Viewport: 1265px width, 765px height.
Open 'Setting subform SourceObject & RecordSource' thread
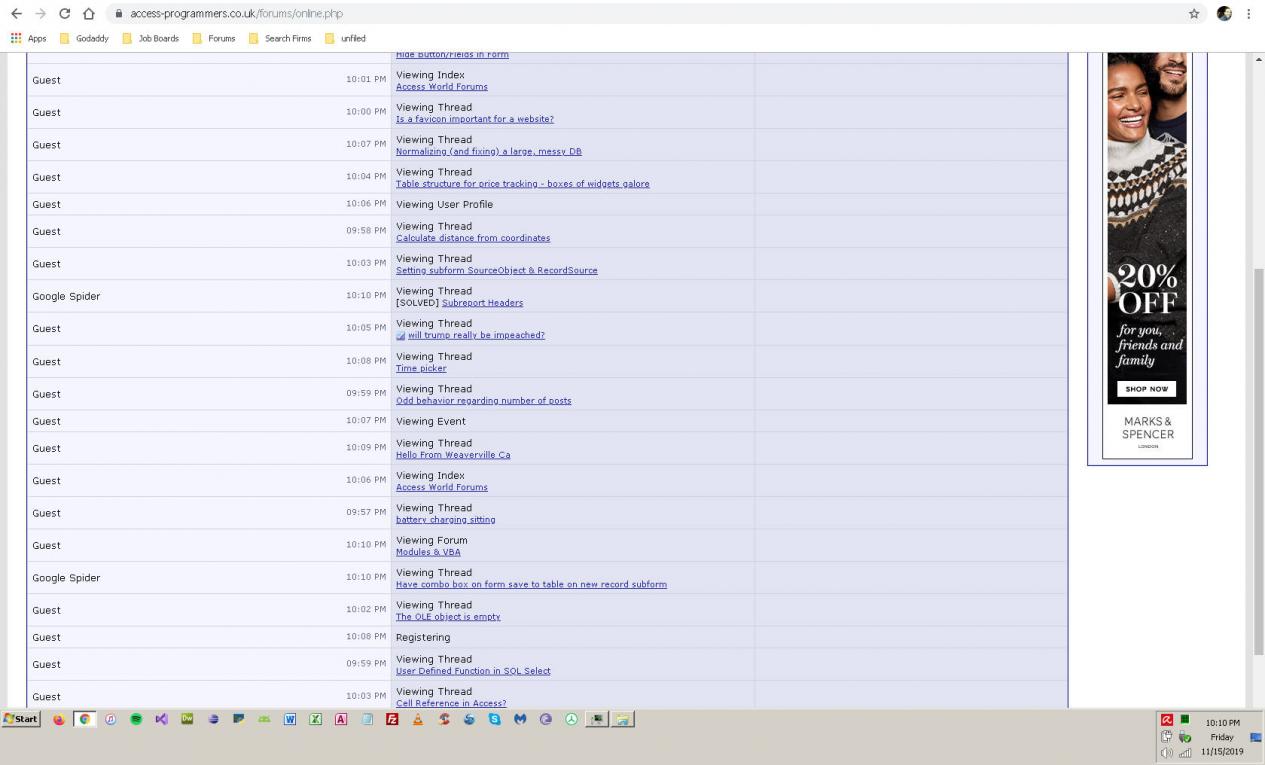pyautogui.click(x=496, y=271)
